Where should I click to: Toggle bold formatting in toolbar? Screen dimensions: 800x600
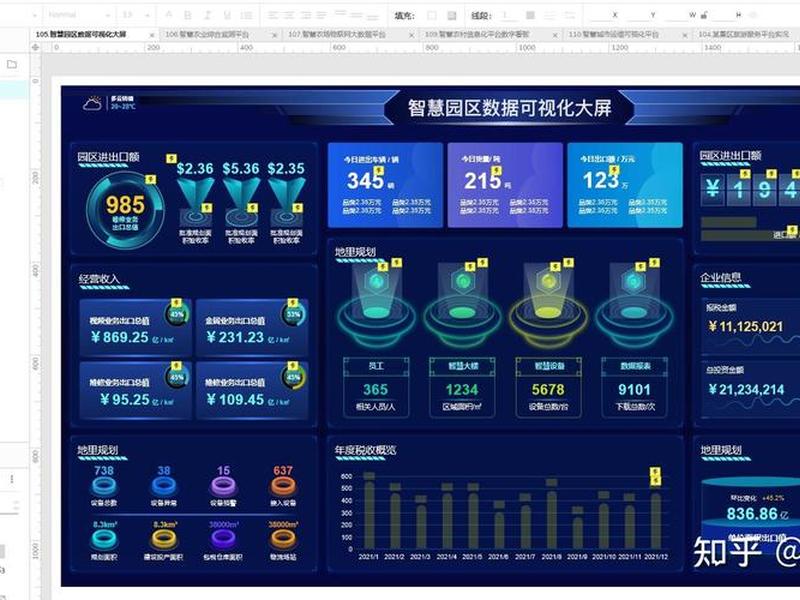click(188, 15)
